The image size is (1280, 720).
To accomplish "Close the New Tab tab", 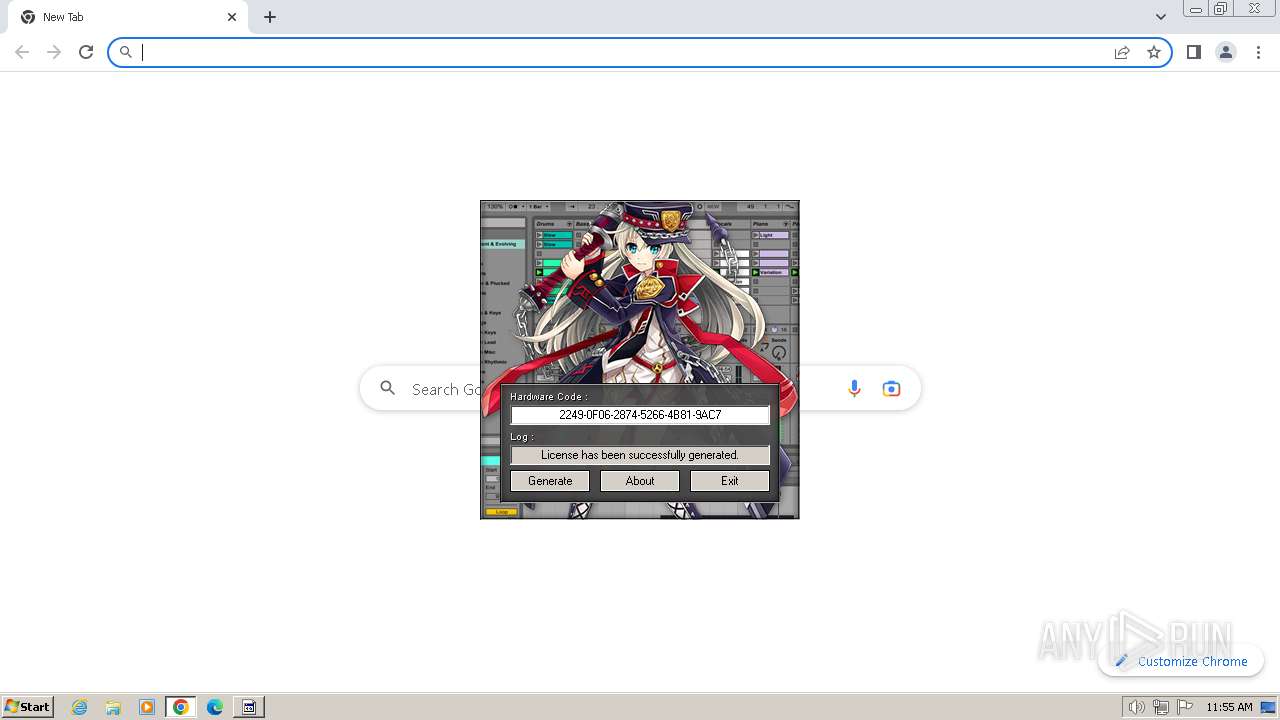I will [232, 17].
